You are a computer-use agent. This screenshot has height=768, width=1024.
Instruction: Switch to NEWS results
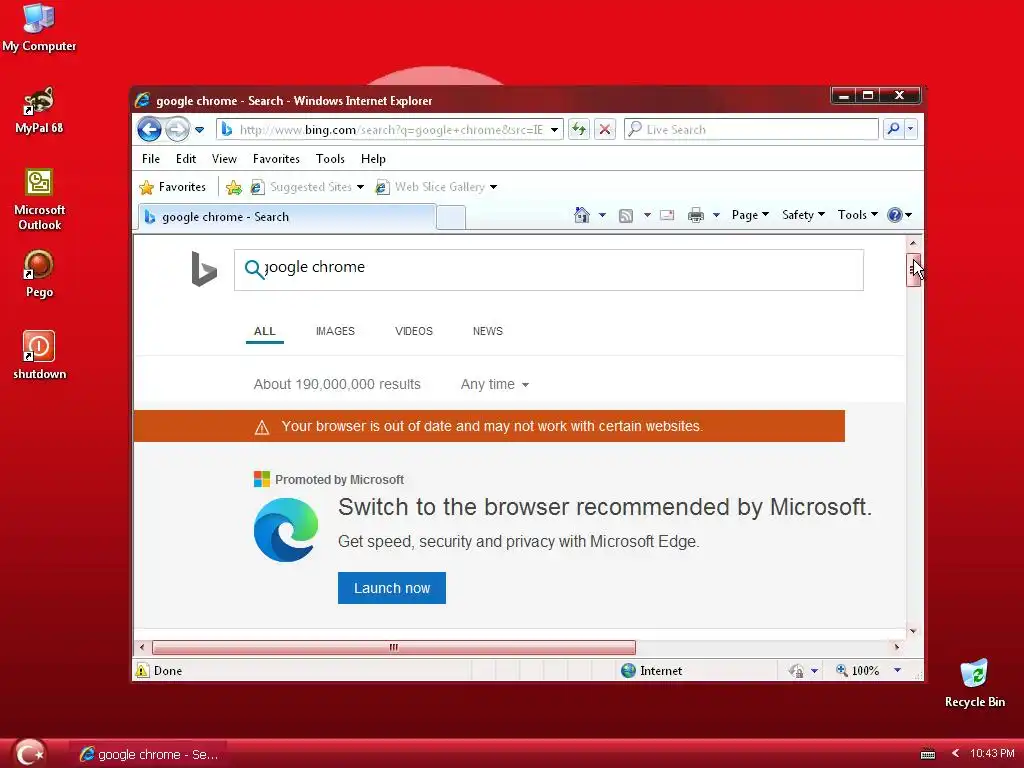(x=487, y=331)
